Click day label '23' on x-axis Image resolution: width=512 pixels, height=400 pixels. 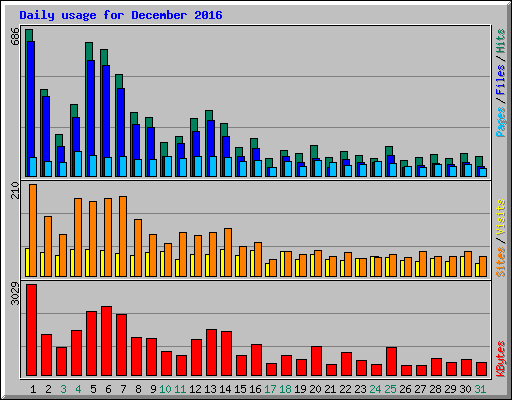pyautogui.click(x=360, y=389)
